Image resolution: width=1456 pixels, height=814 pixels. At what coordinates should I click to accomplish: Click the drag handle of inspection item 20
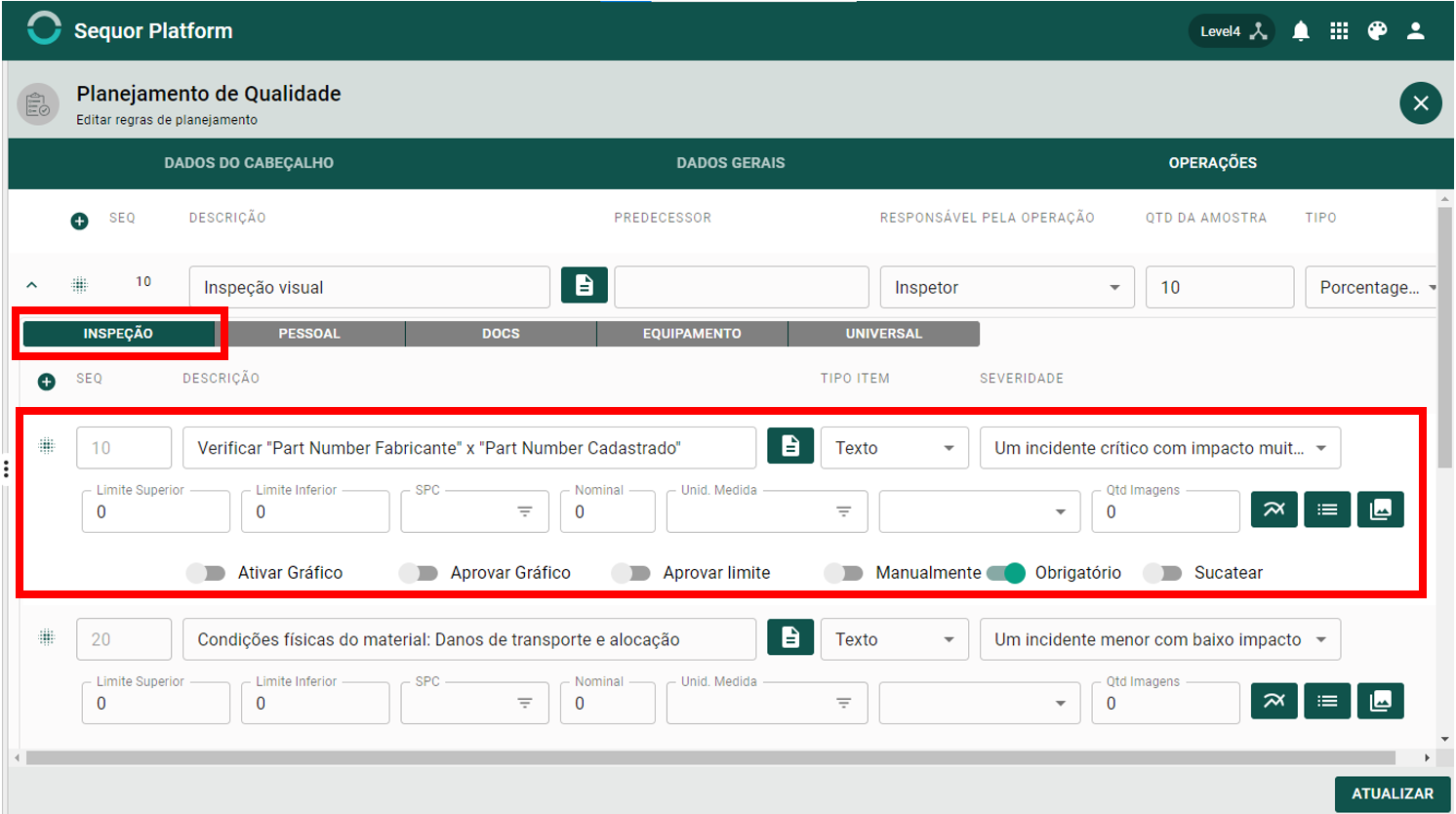(47, 637)
